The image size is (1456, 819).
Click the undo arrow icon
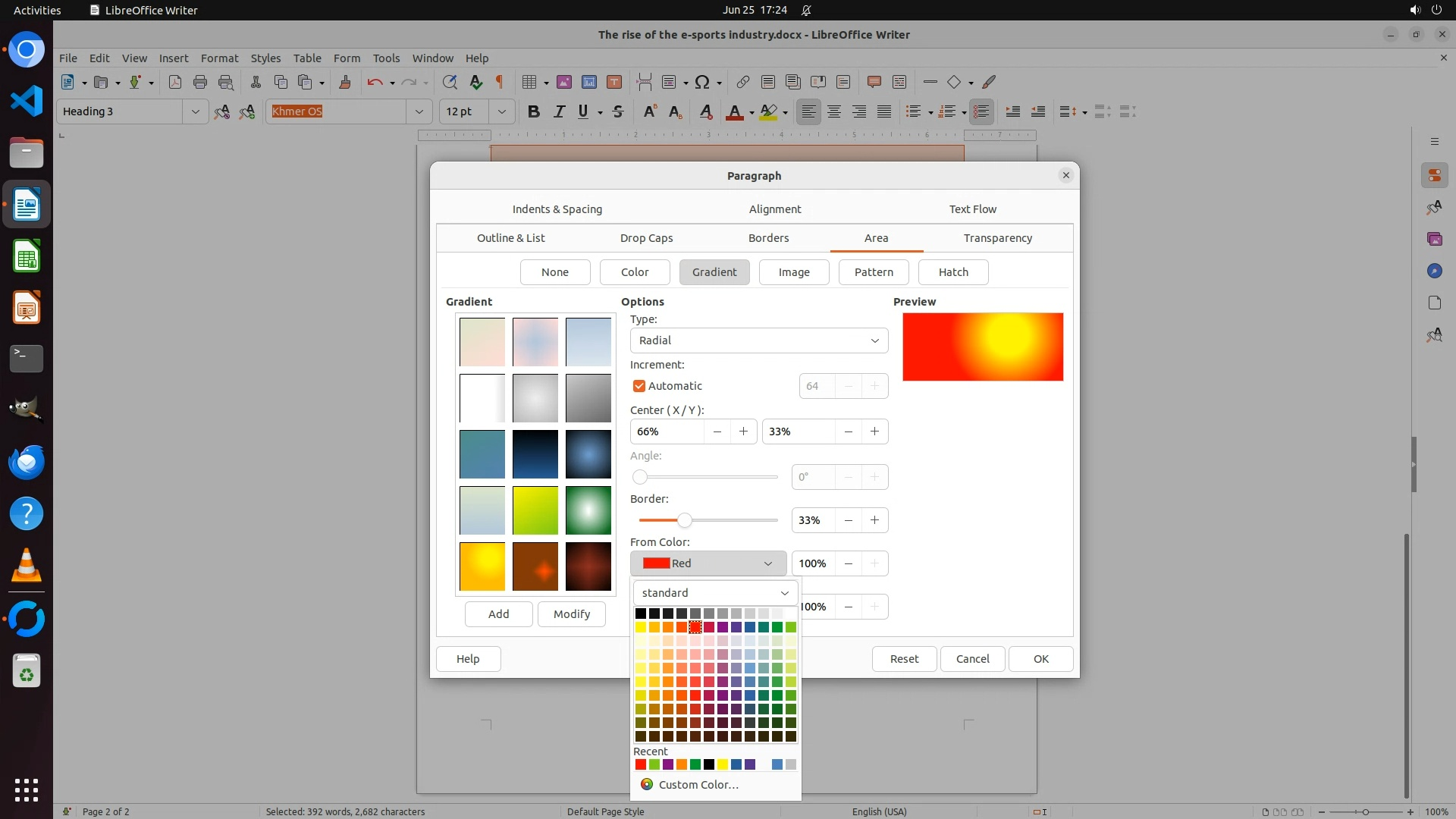375,82
